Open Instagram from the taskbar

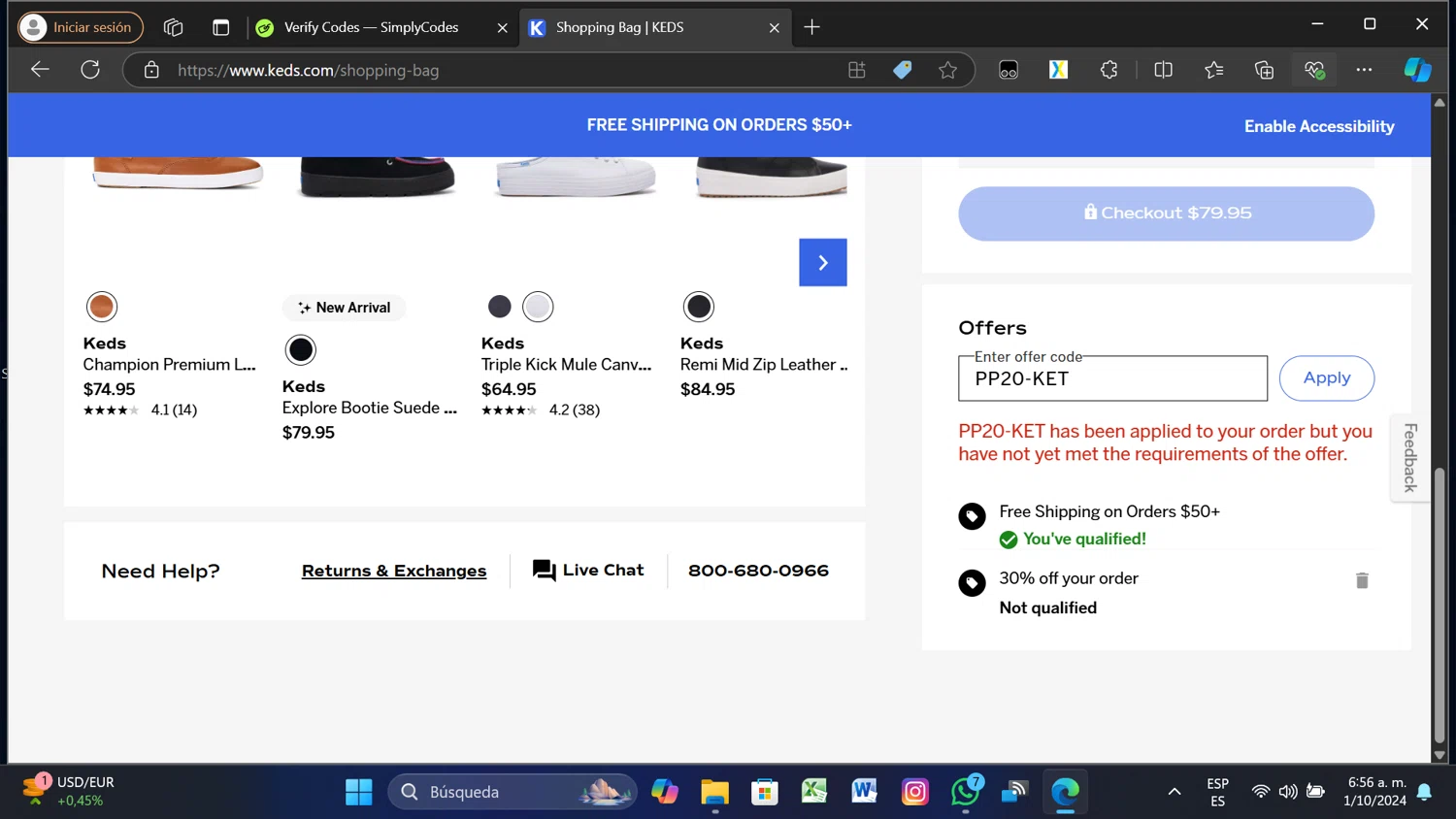pos(914,792)
